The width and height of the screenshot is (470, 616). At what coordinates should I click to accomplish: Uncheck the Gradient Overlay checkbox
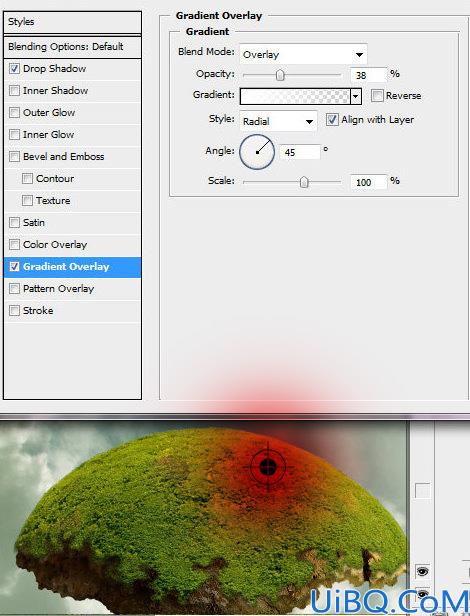(x=14, y=267)
